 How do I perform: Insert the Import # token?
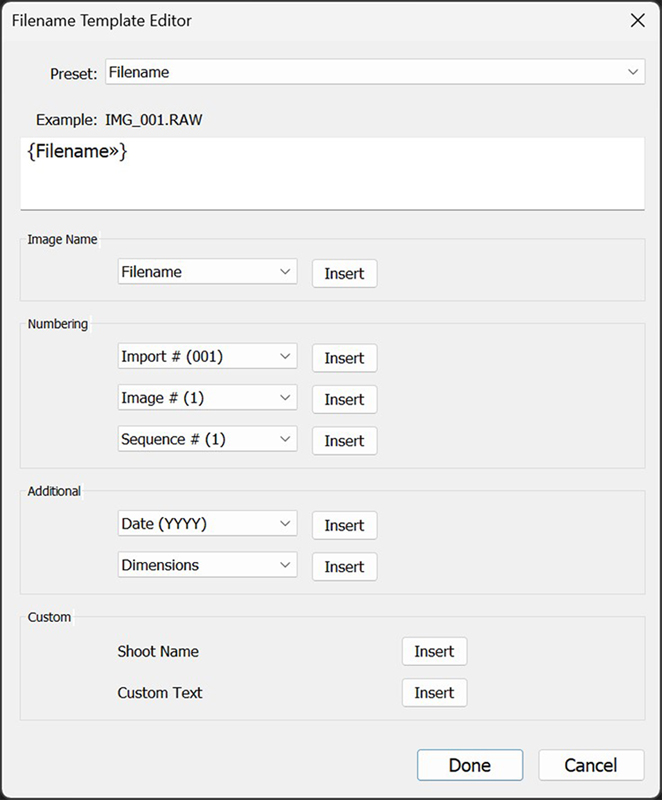tap(344, 358)
